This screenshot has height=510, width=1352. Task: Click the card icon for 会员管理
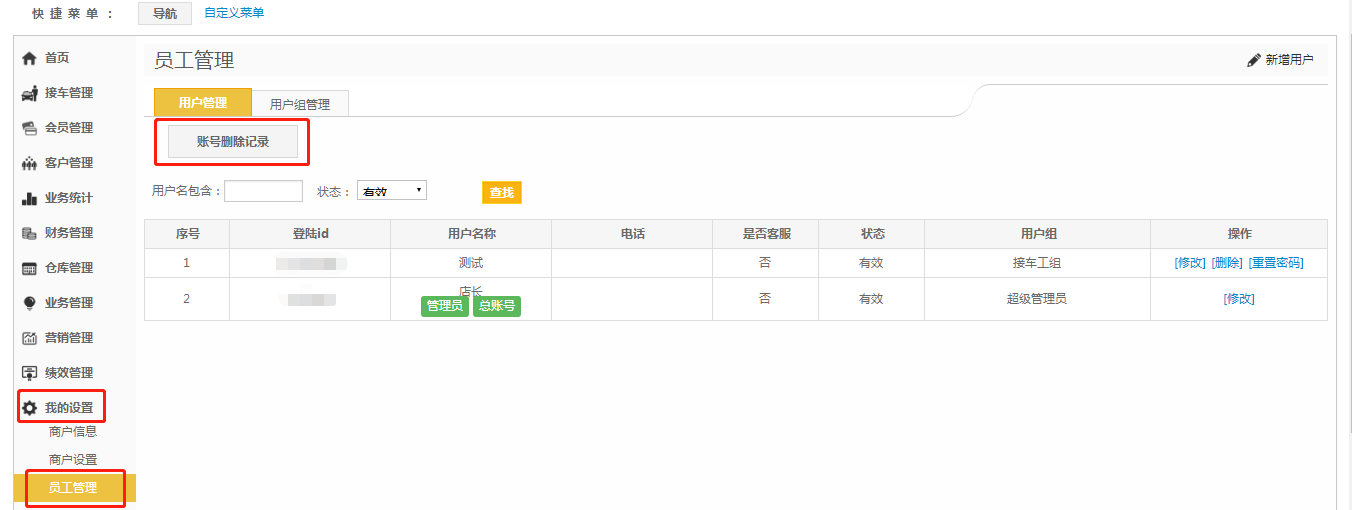coord(29,128)
